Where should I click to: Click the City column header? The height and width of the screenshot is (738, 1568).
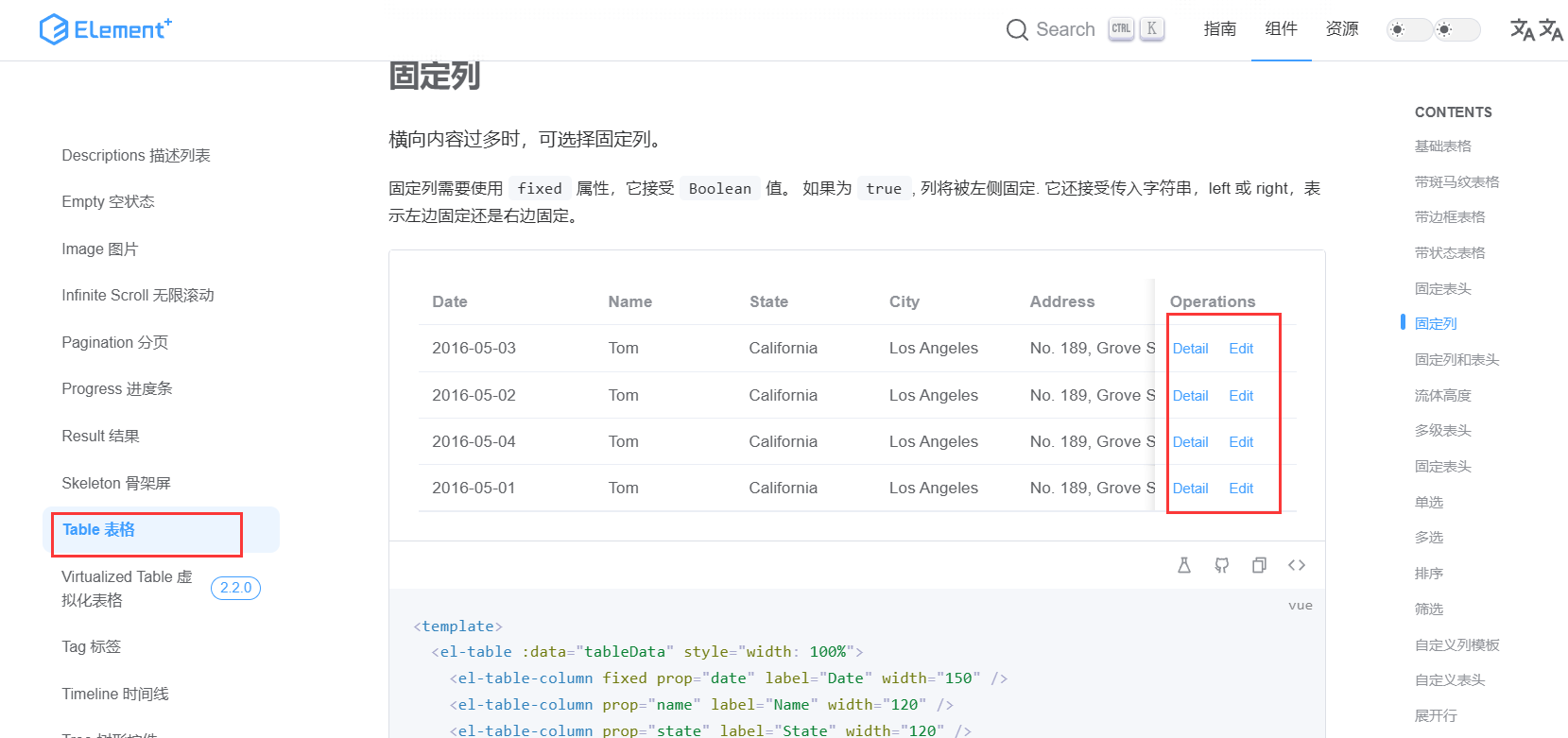(905, 301)
